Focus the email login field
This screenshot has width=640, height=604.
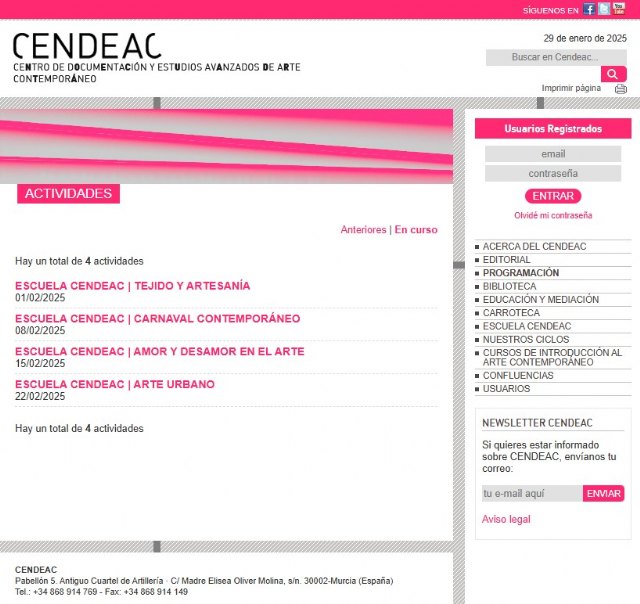tap(553, 154)
